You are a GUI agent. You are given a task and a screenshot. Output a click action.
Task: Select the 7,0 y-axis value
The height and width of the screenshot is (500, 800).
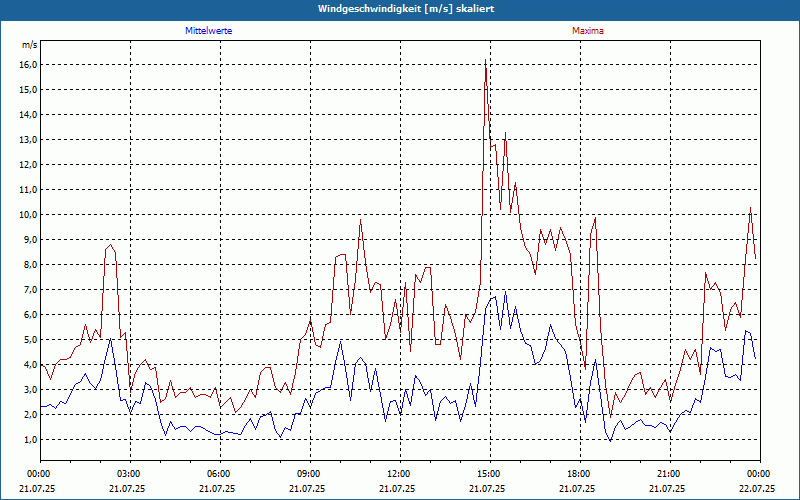(x=31, y=289)
